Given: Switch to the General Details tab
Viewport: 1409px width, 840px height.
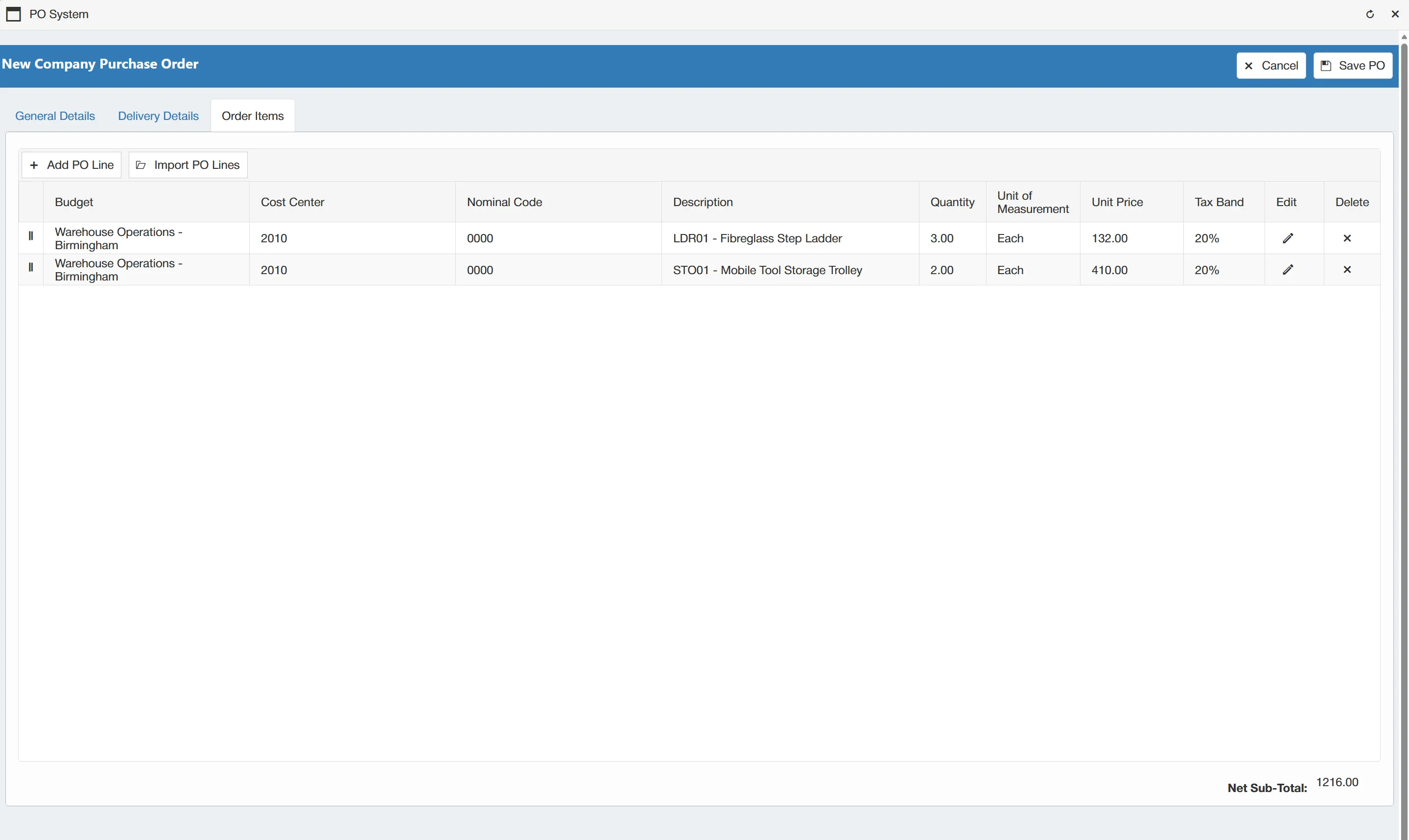Looking at the screenshot, I should tap(55, 116).
